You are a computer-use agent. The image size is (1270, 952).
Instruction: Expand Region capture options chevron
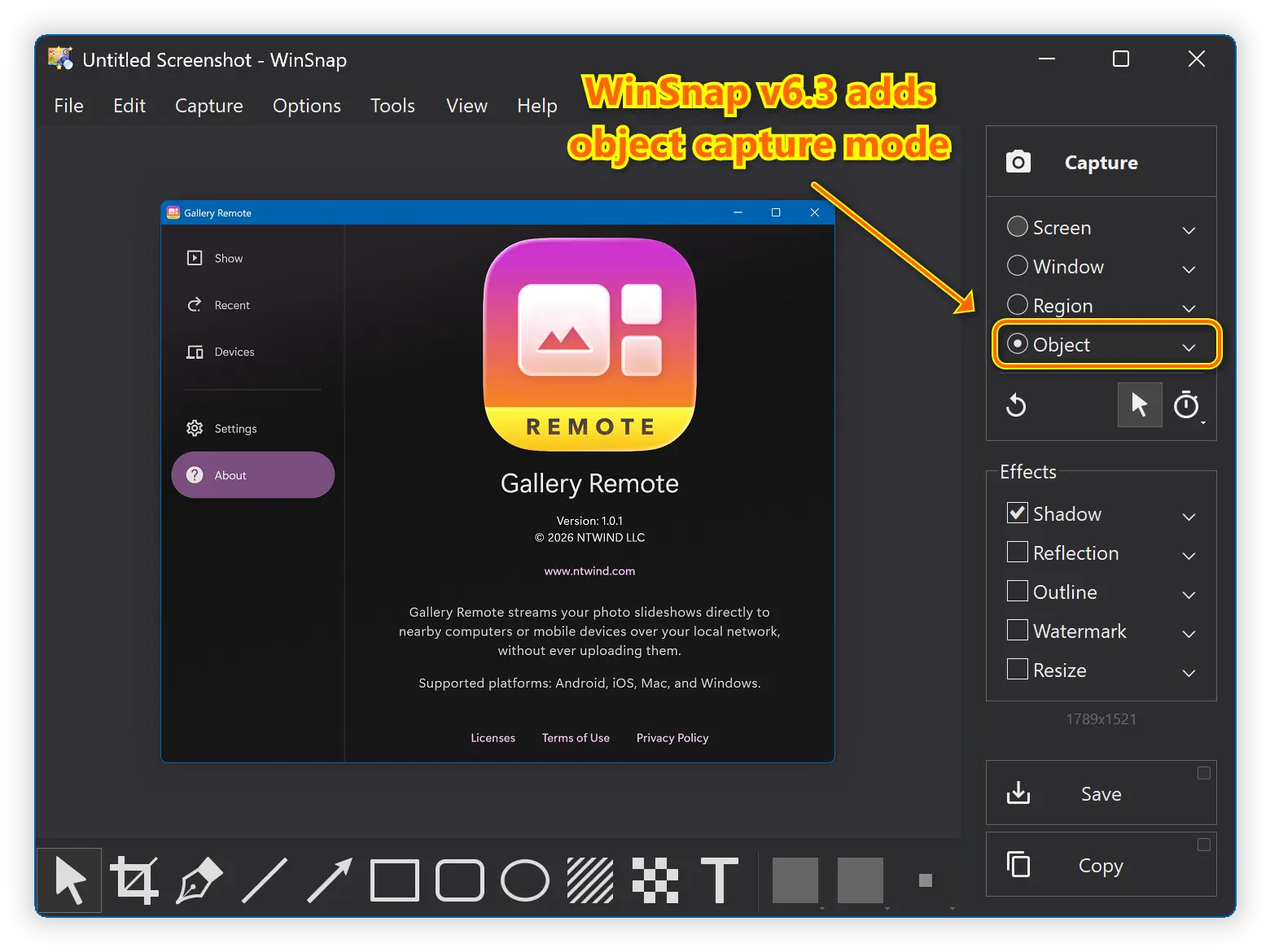1189,308
